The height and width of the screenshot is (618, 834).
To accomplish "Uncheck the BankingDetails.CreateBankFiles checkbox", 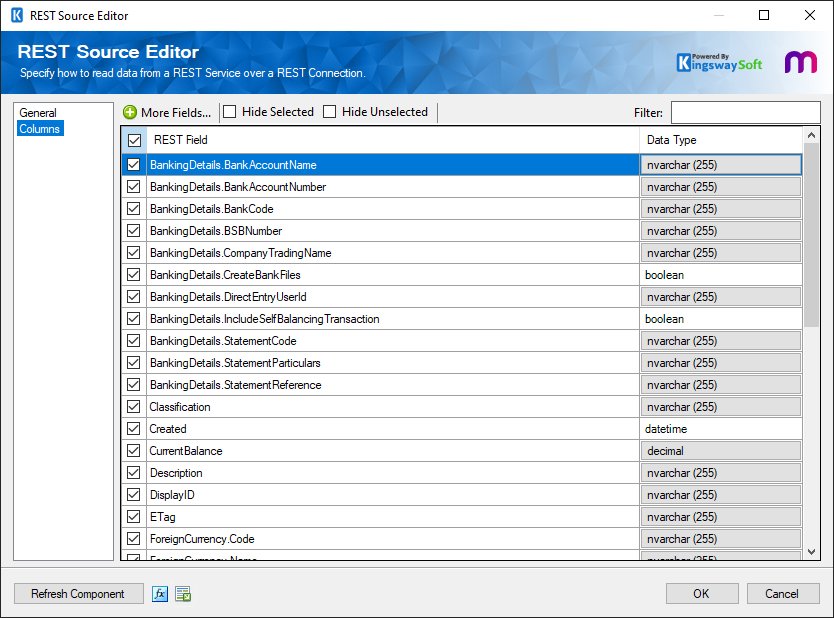I will point(134,274).
